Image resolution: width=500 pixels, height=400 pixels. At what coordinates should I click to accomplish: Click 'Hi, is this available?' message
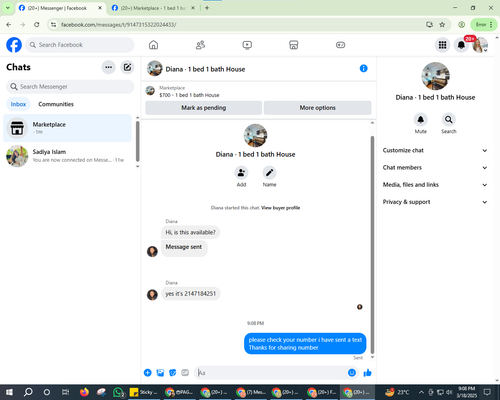tap(190, 232)
